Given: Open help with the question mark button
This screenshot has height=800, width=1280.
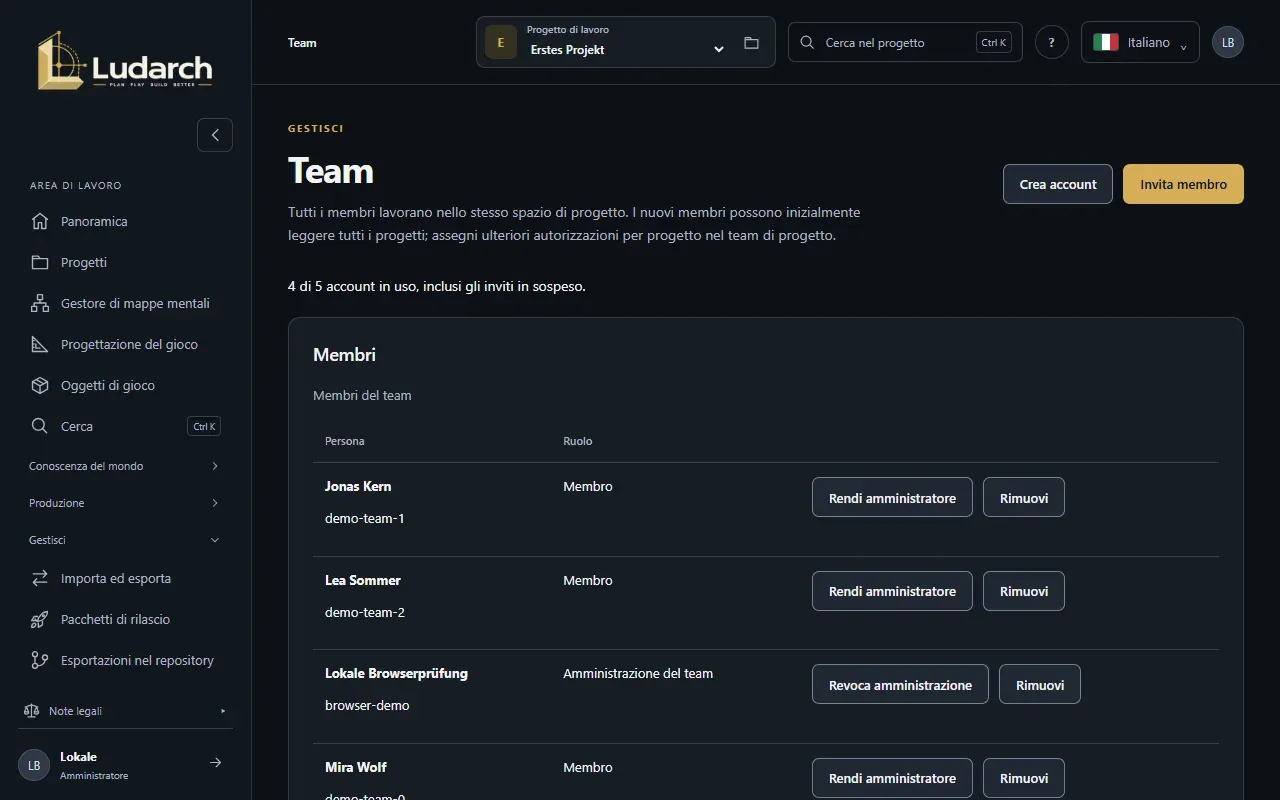Looking at the screenshot, I should [1051, 42].
